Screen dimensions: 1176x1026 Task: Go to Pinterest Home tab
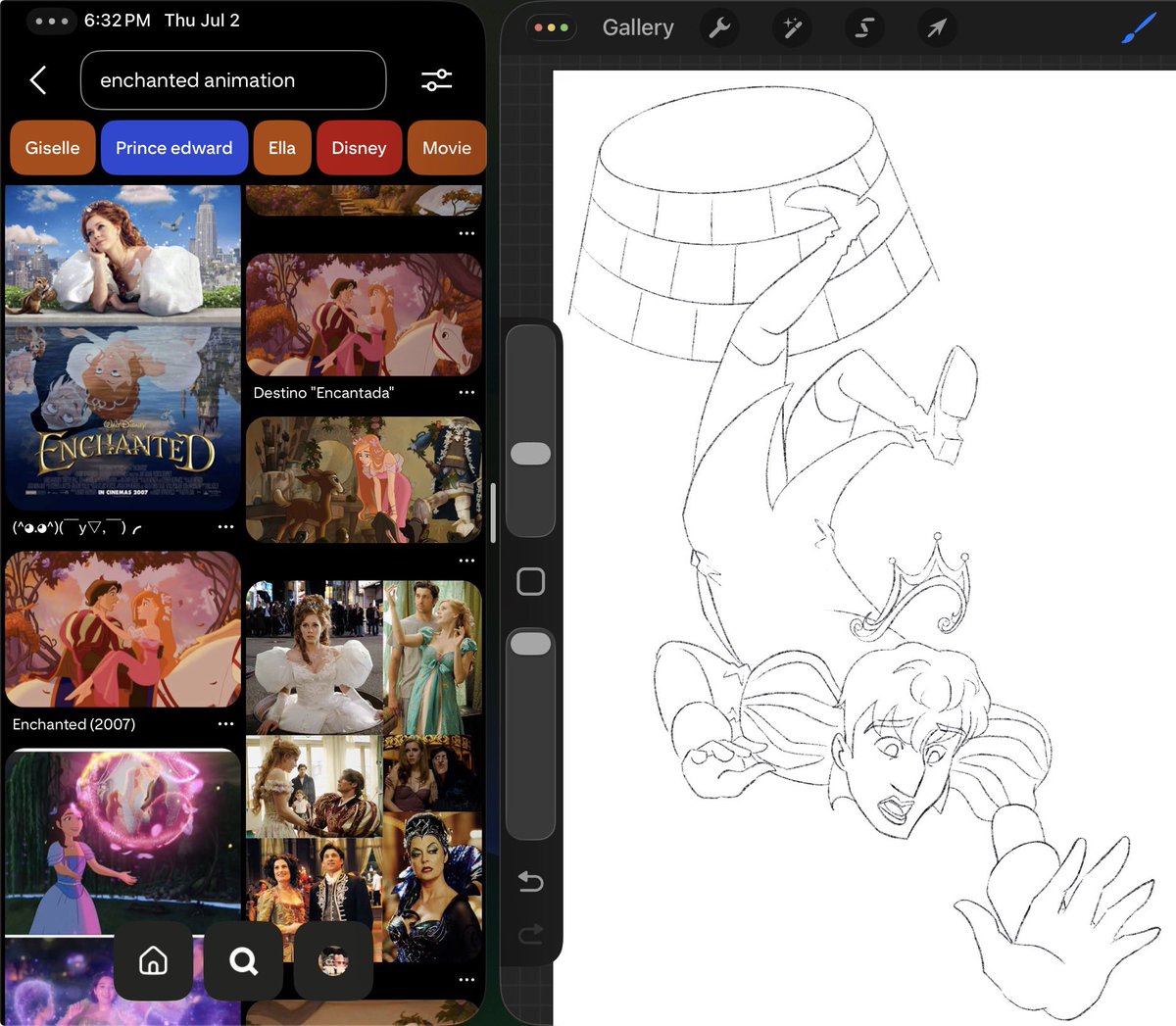(x=153, y=960)
